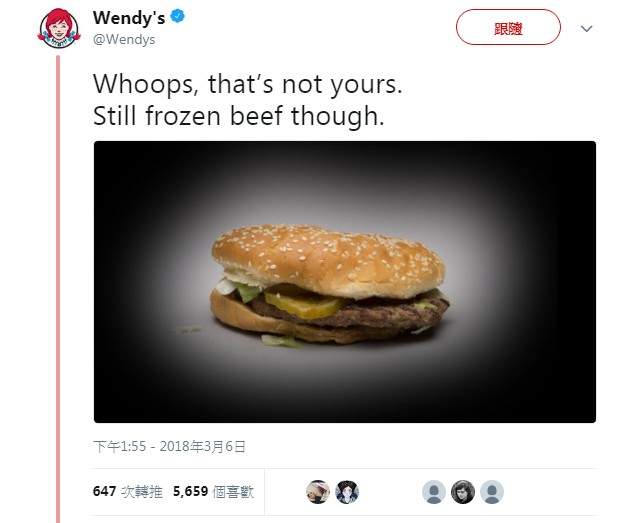Open the black-and-white portrait avatar

[x=463, y=492]
